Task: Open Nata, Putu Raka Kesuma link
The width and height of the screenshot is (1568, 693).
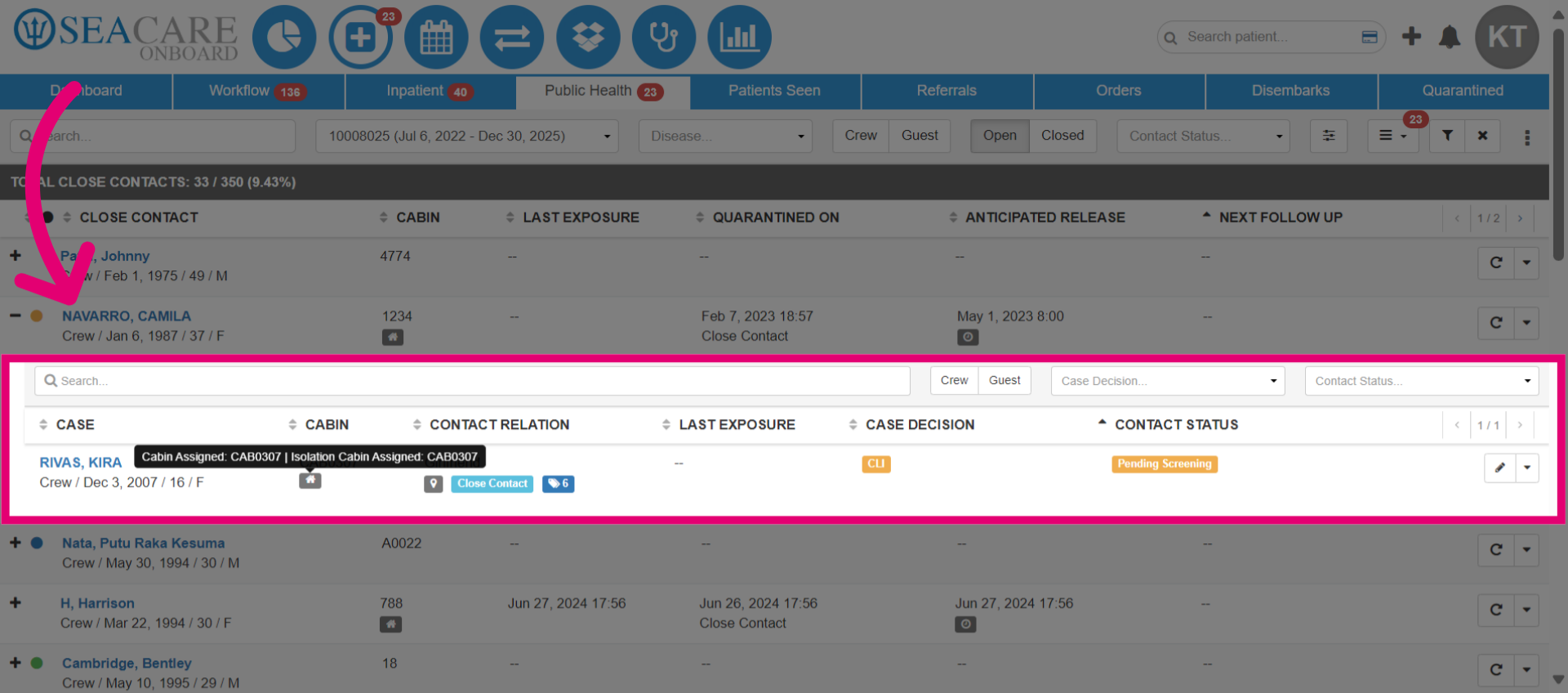Action: click(x=143, y=543)
